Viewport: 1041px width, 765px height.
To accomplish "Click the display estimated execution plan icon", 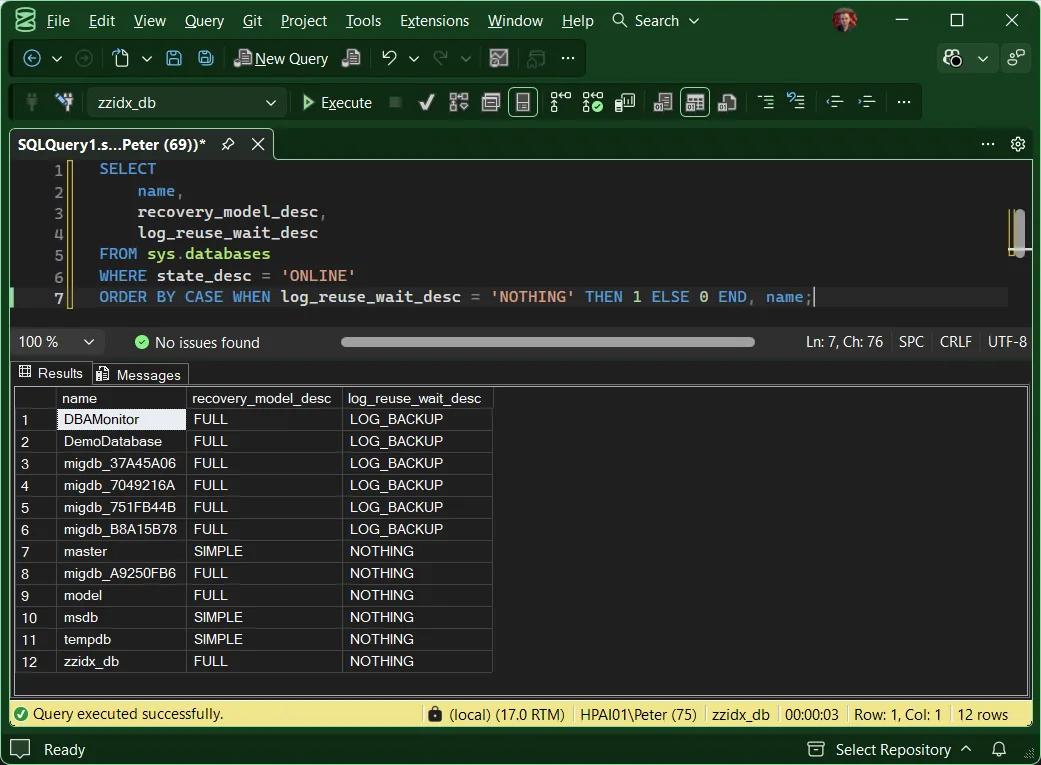I will pyautogui.click(x=459, y=102).
